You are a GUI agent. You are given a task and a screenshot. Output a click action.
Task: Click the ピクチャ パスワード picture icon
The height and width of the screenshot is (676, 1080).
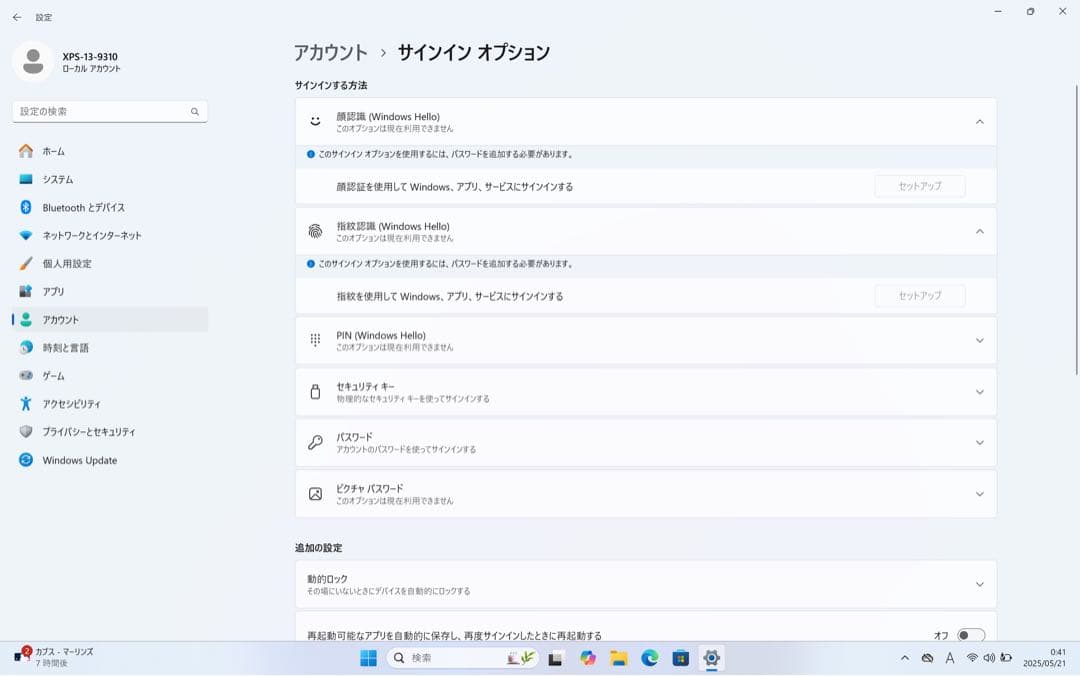pyautogui.click(x=314, y=493)
